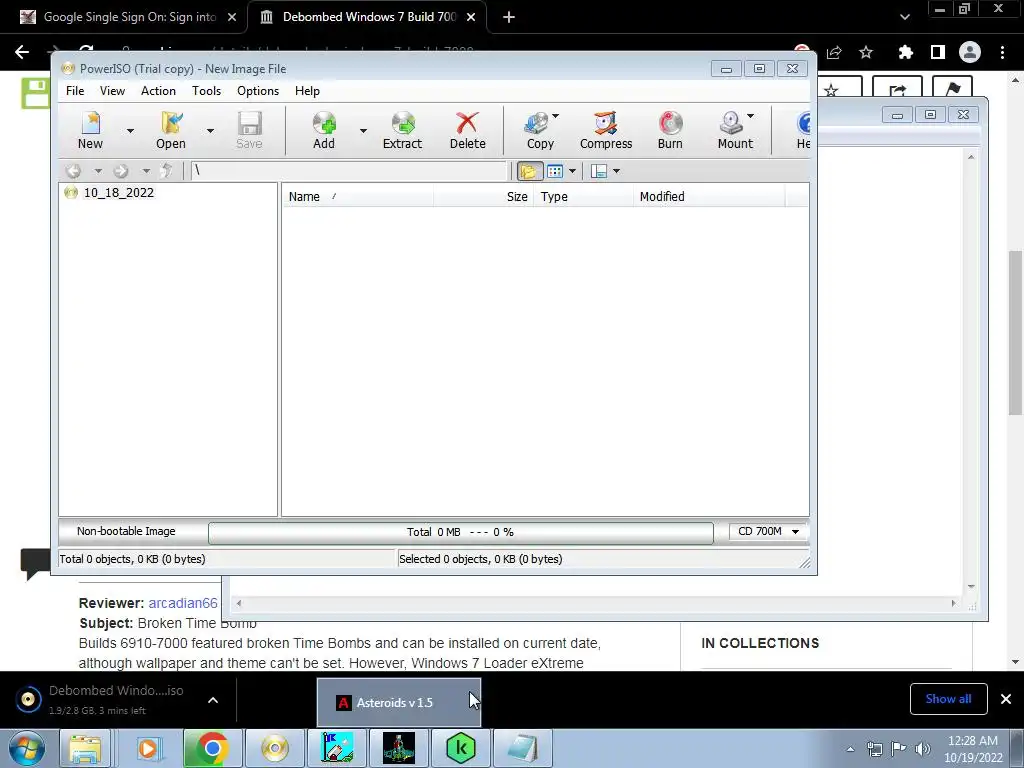Click the Delete toolbar icon
1024x768 pixels.
click(x=468, y=130)
